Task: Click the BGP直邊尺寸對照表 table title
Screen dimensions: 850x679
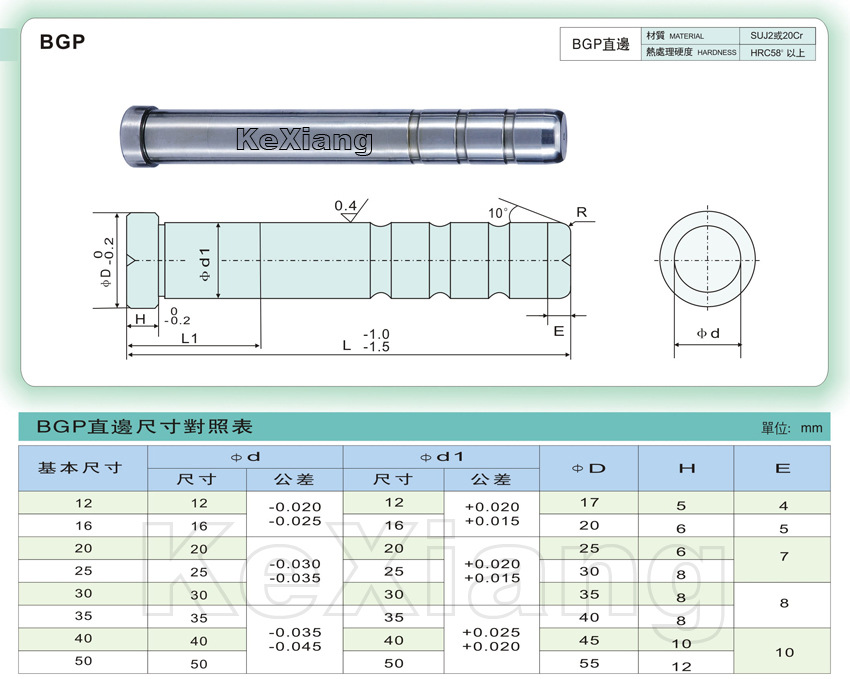Action: coord(144,426)
